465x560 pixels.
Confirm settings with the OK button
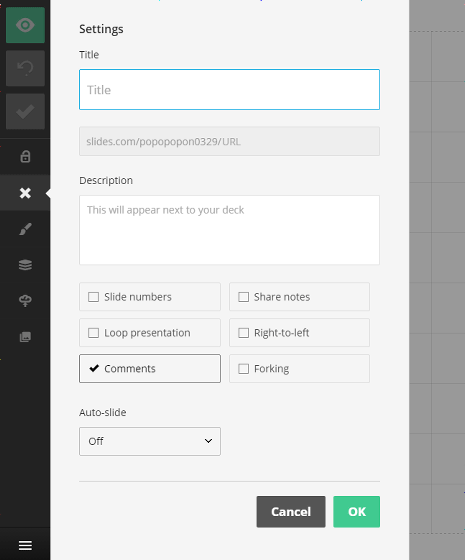[356, 512]
